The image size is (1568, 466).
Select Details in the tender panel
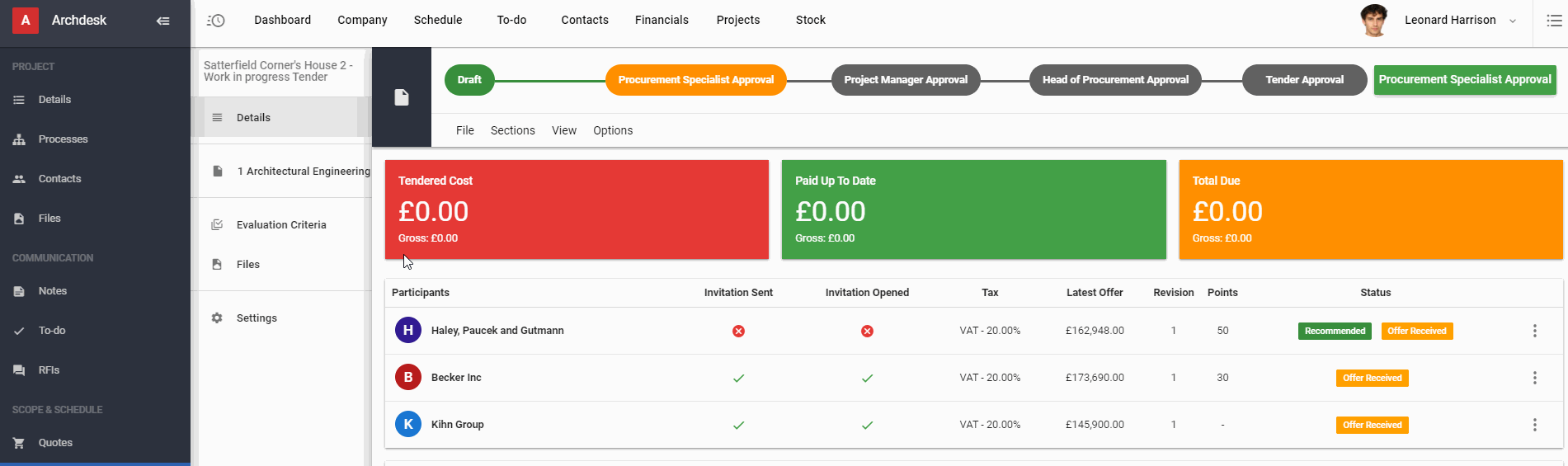pos(280,117)
